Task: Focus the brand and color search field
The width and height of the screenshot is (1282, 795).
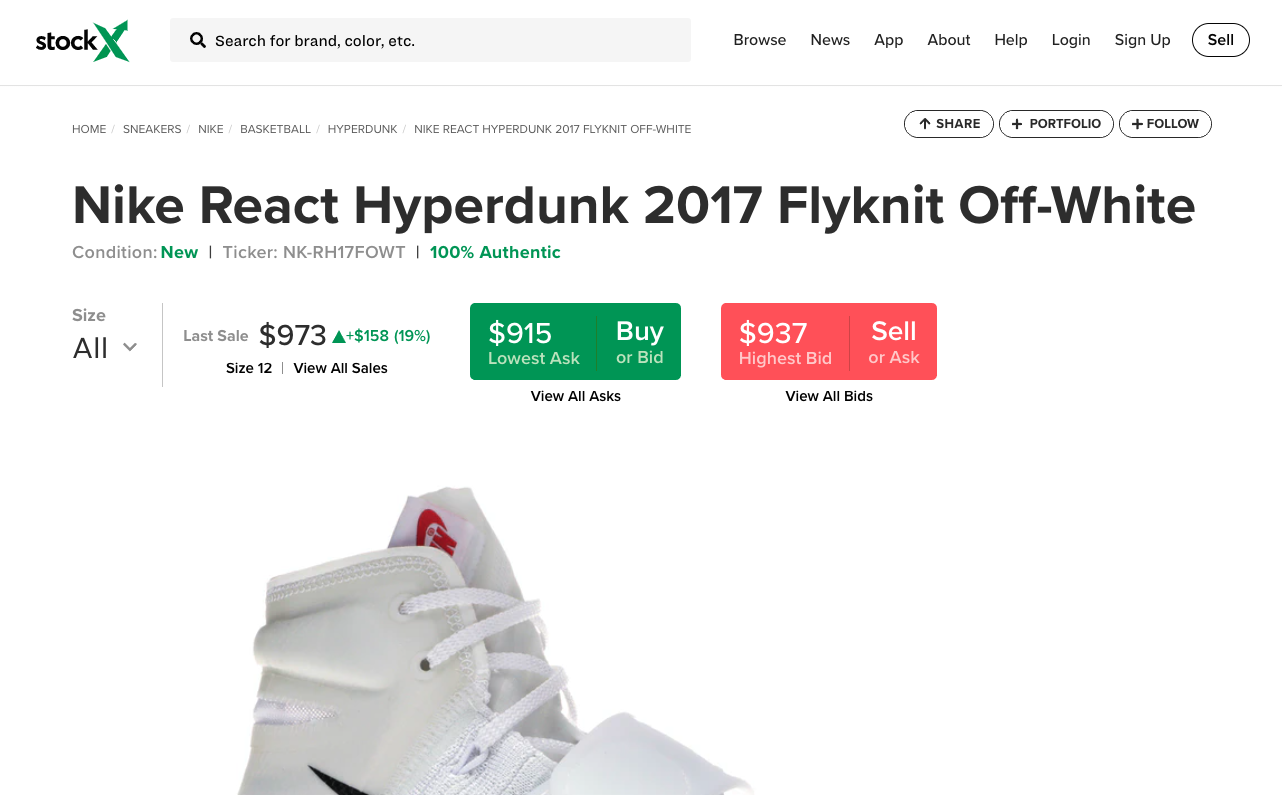Action: (x=430, y=40)
